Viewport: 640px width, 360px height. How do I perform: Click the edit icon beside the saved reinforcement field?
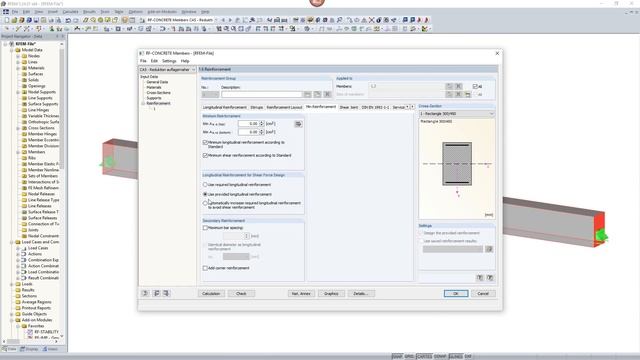click(x=489, y=249)
